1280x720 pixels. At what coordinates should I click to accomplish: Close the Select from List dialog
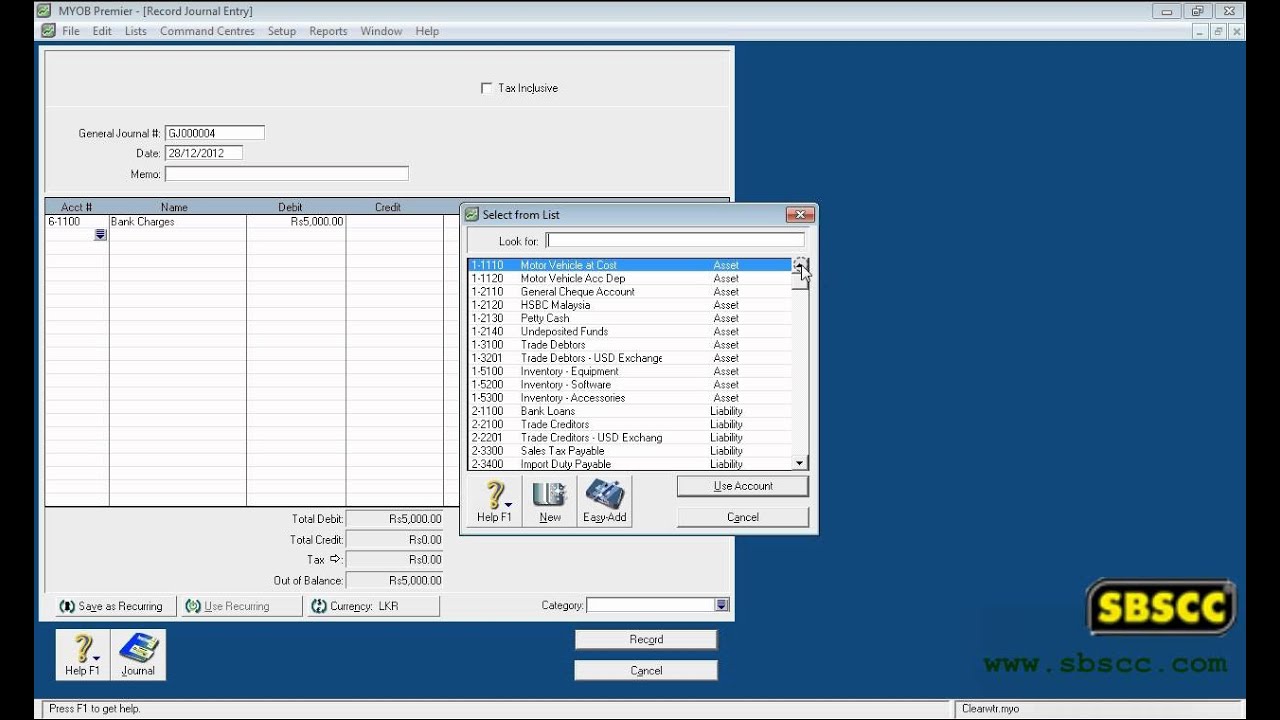click(799, 214)
